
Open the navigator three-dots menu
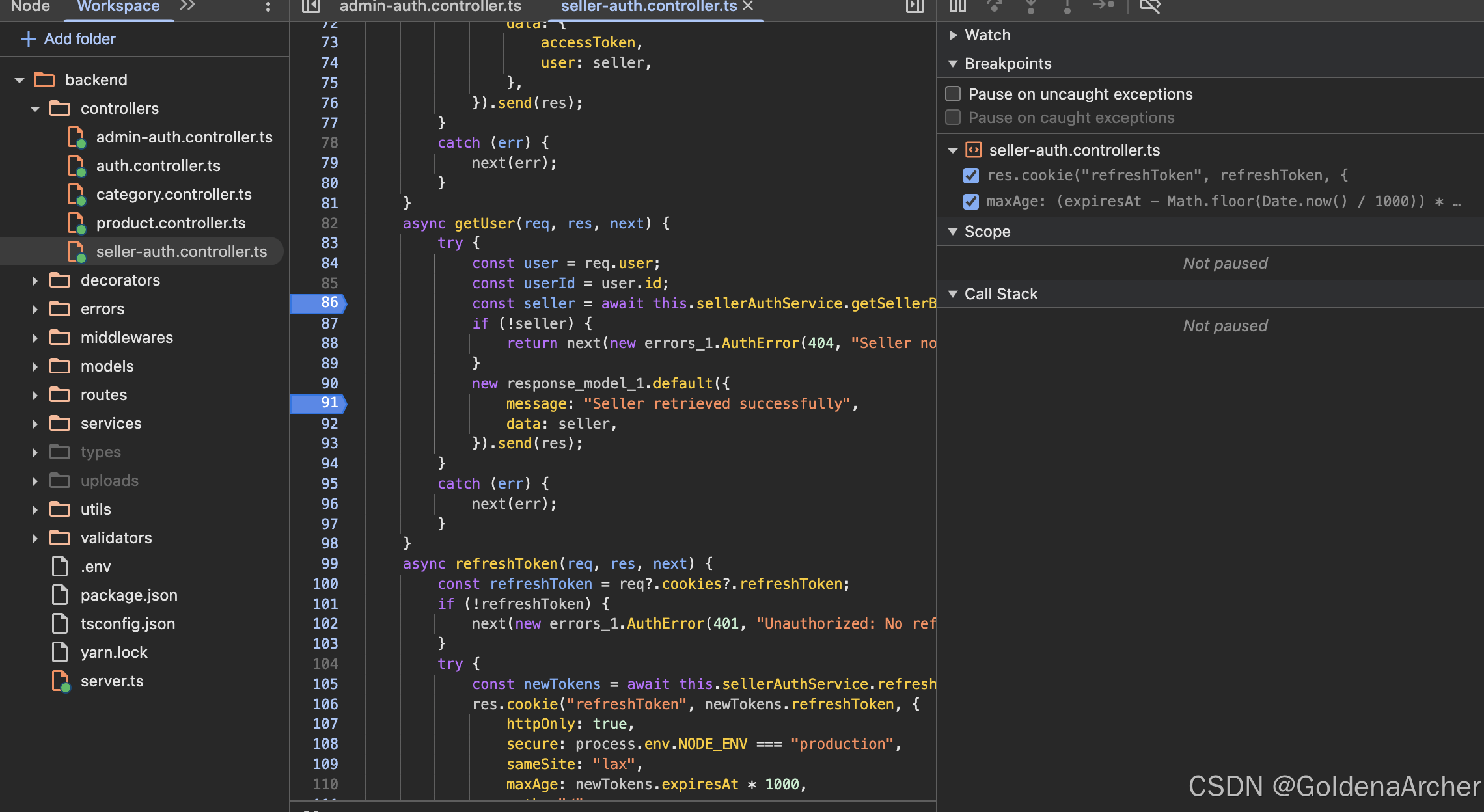[268, 7]
